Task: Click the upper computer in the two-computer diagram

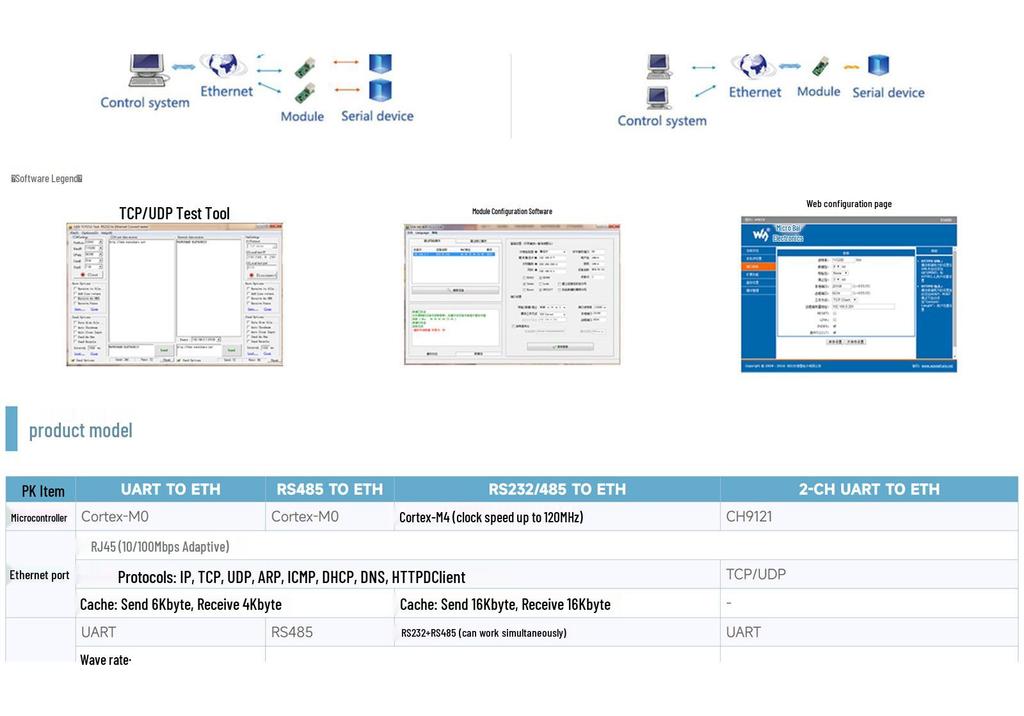Action: pos(658,67)
